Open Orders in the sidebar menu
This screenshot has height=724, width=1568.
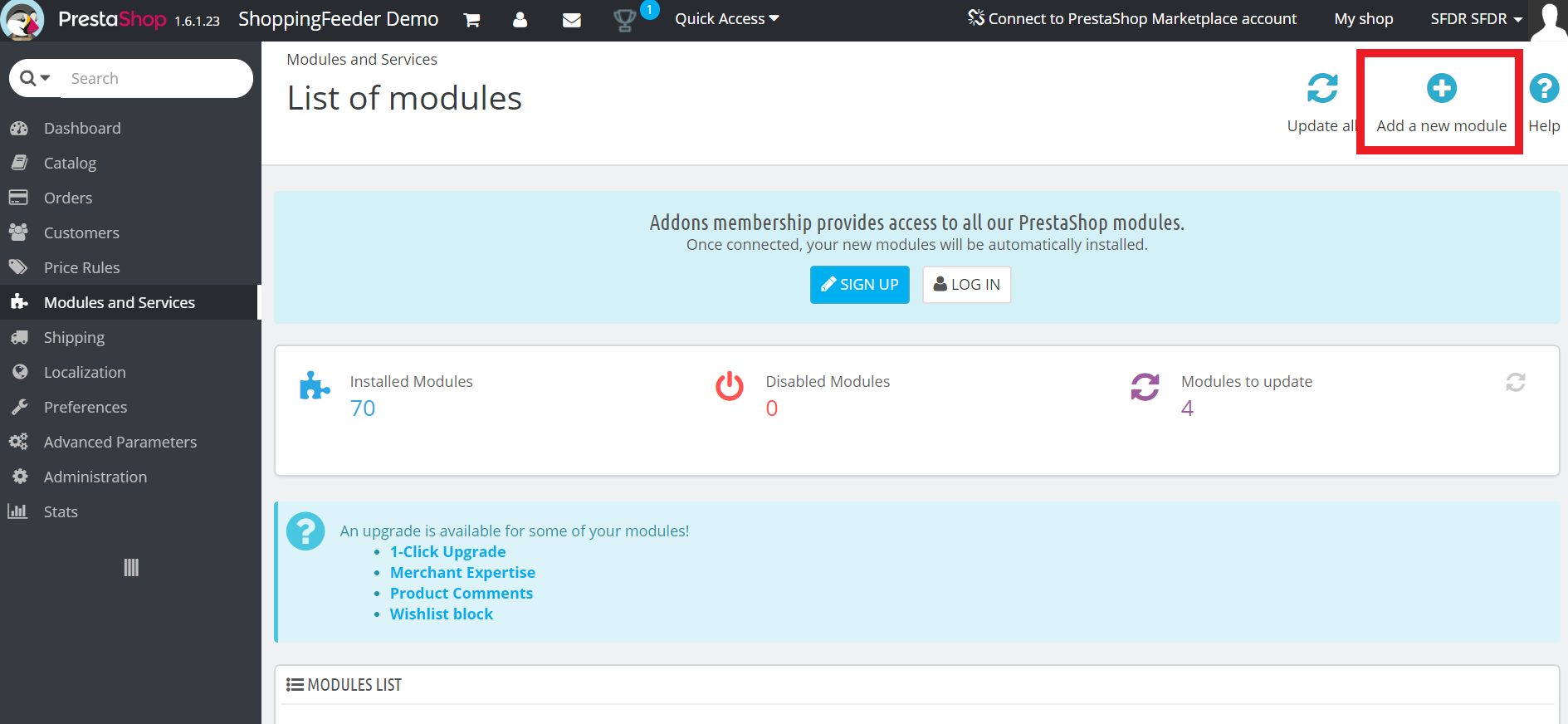tap(130, 198)
